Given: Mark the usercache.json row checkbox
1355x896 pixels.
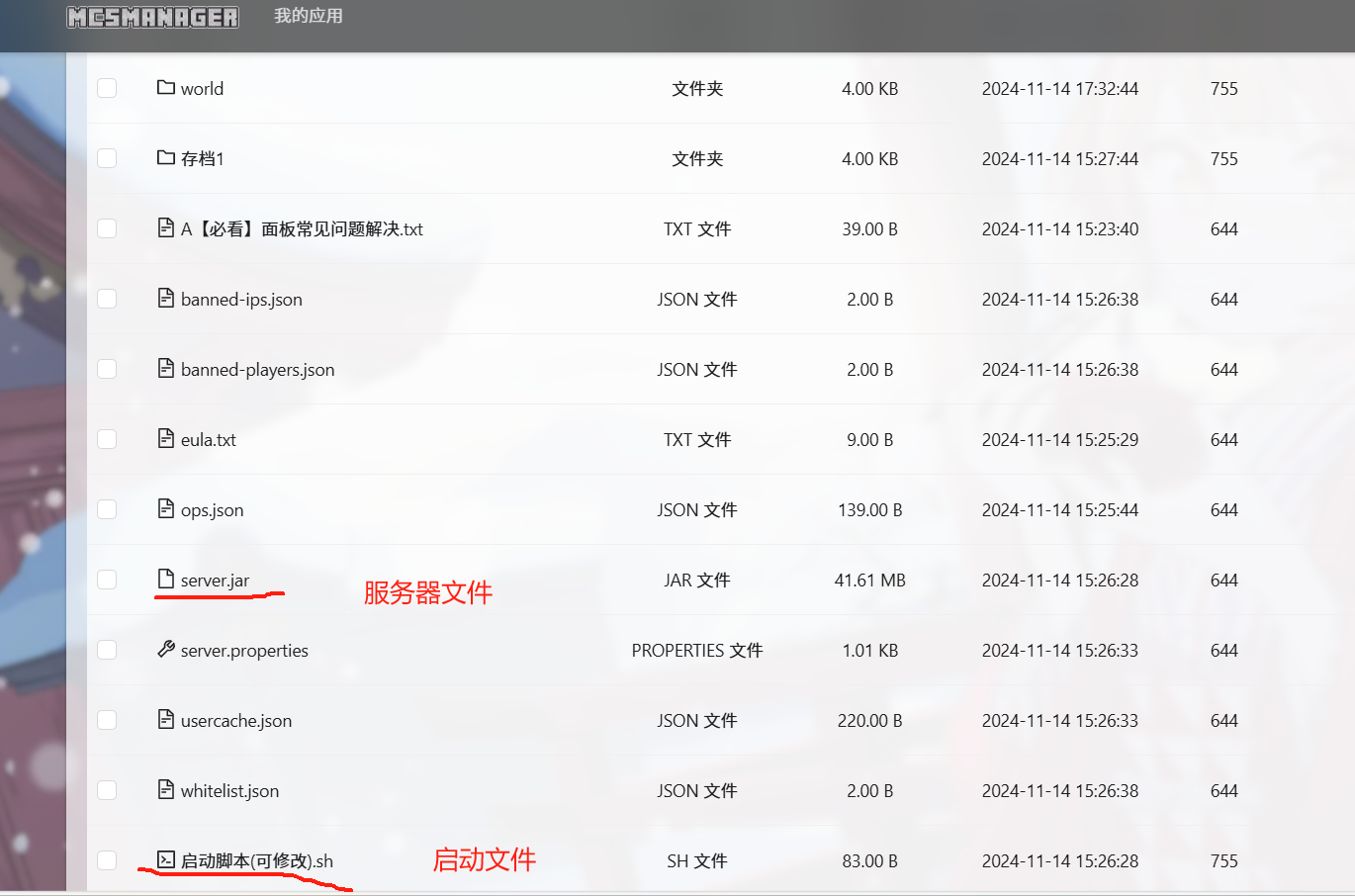Looking at the screenshot, I should 107,720.
